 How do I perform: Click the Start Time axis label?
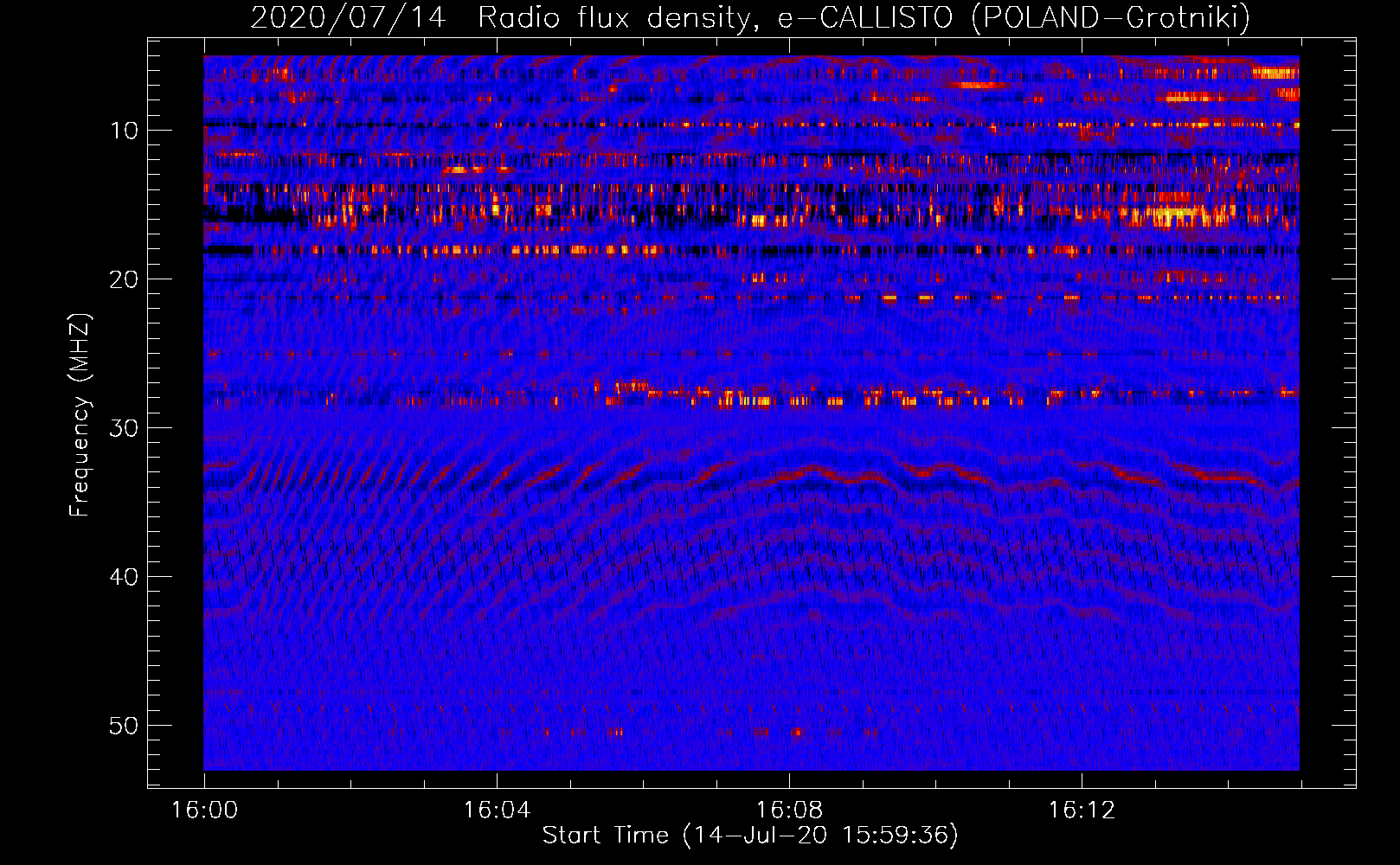750,836
